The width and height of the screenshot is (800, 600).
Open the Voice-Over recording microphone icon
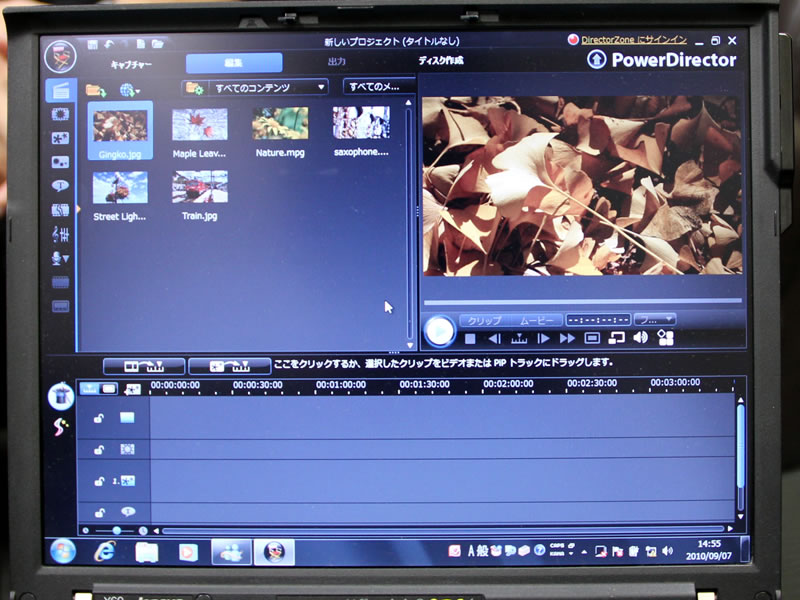pyautogui.click(x=60, y=258)
